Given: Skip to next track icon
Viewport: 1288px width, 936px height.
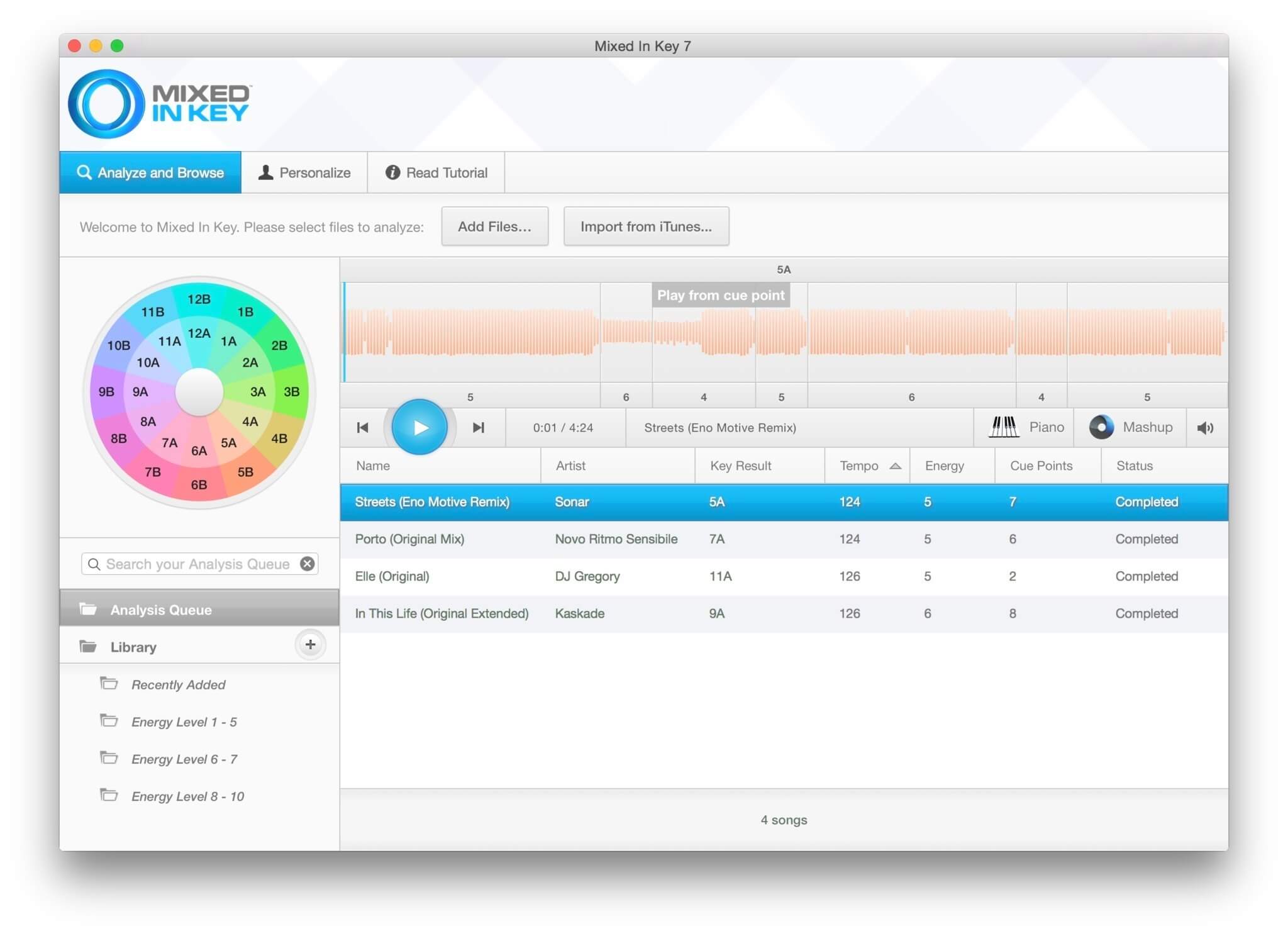Looking at the screenshot, I should point(478,428).
